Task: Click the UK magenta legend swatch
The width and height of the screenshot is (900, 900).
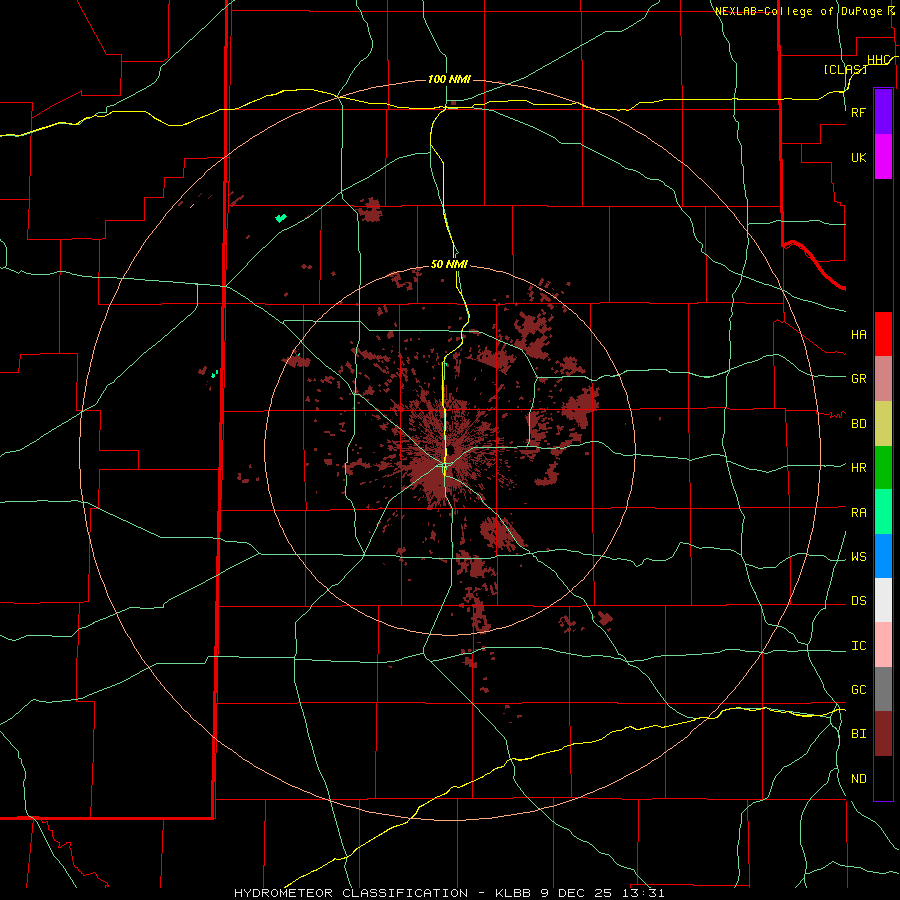Action: click(883, 157)
